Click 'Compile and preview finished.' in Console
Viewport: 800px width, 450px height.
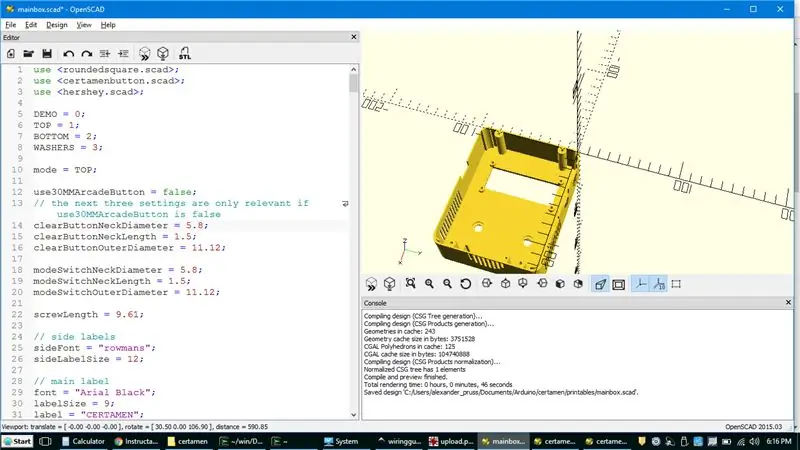[406, 377]
